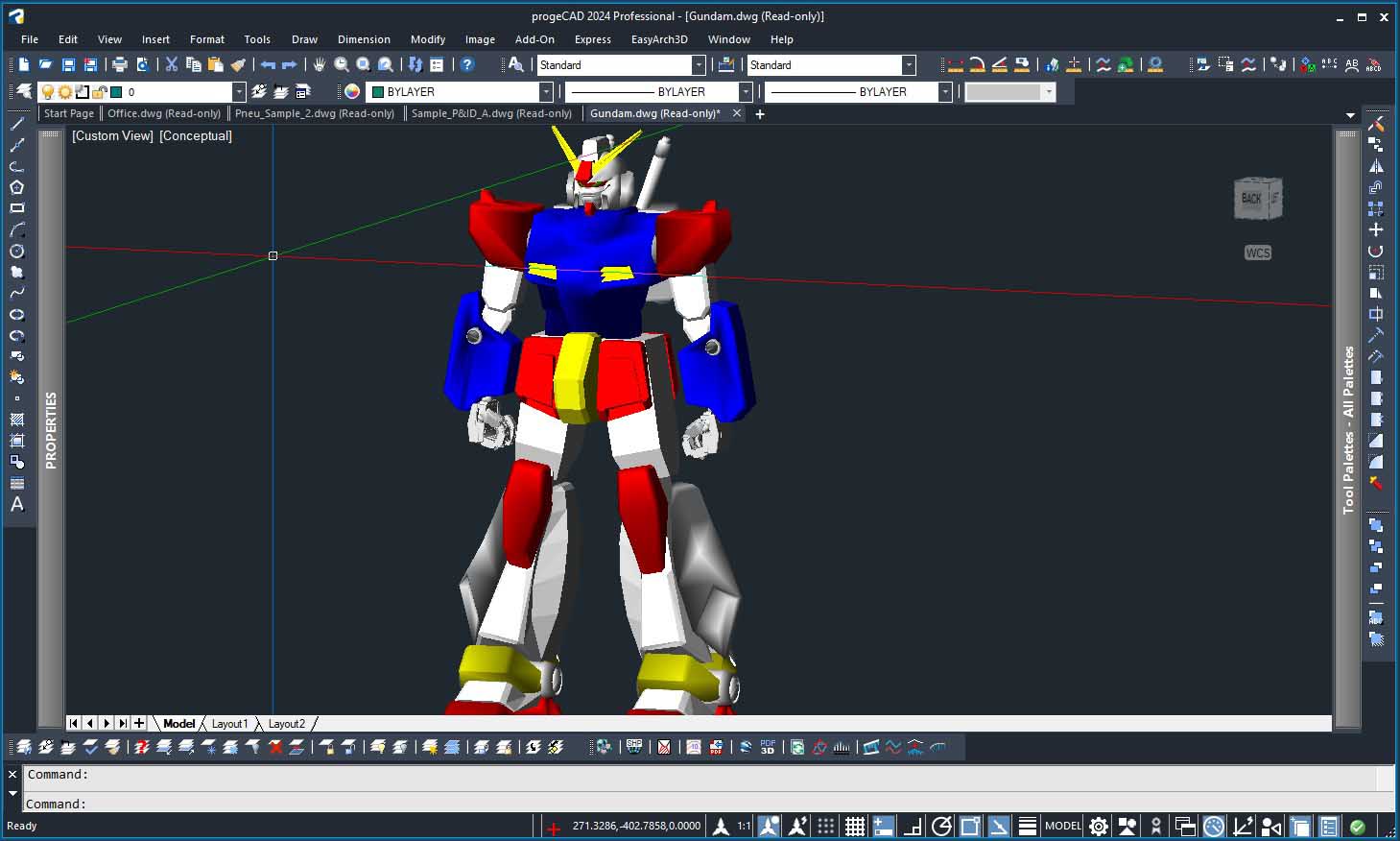
Task: Select the Line draw tool
Action: pos(16,124)
